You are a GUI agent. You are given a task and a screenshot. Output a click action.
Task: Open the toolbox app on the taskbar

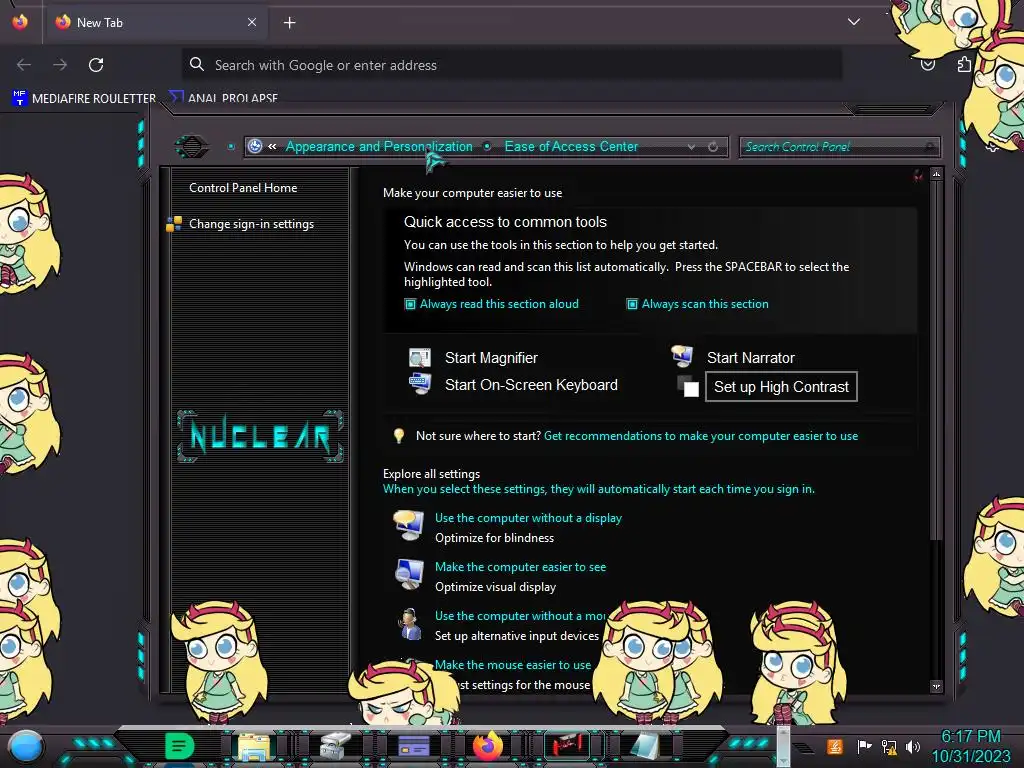(x=334, y=746)
